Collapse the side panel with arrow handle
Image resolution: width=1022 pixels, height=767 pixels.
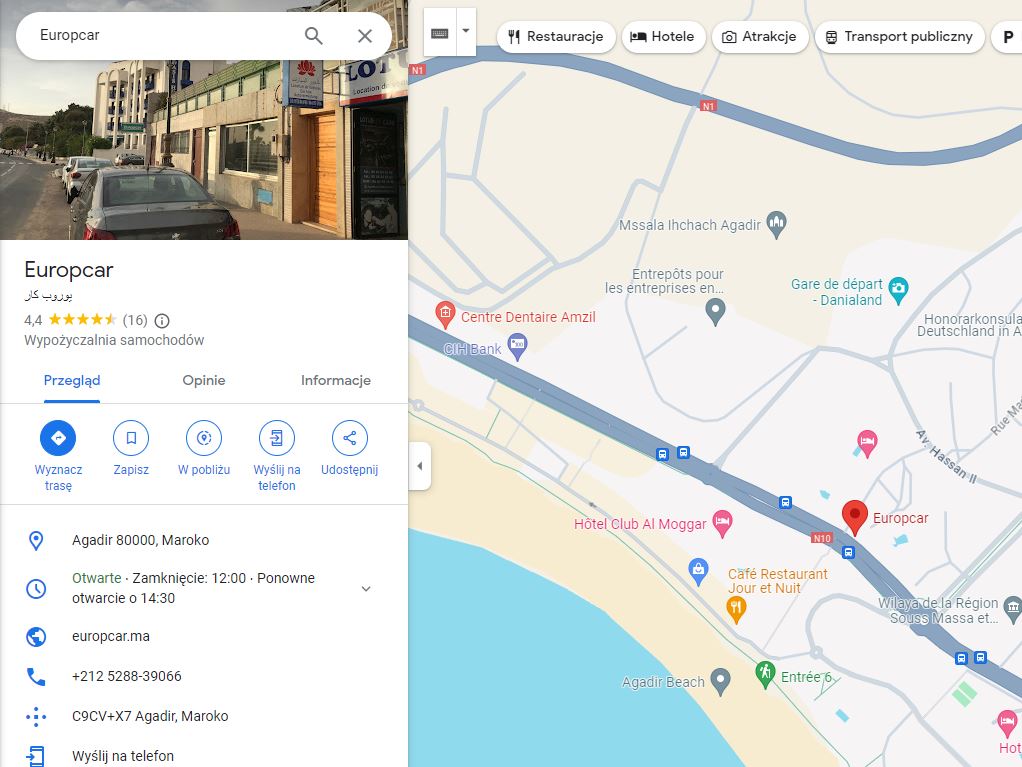tap(420, 466)
